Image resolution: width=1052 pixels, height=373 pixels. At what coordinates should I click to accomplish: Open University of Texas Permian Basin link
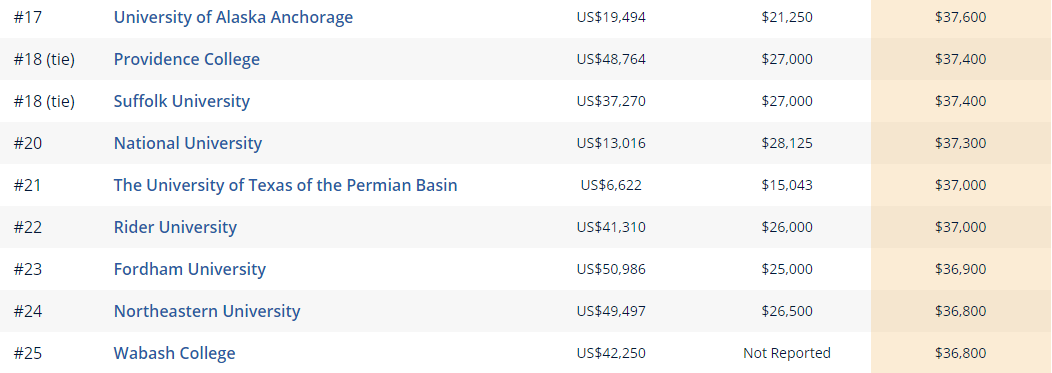(285, 185)
